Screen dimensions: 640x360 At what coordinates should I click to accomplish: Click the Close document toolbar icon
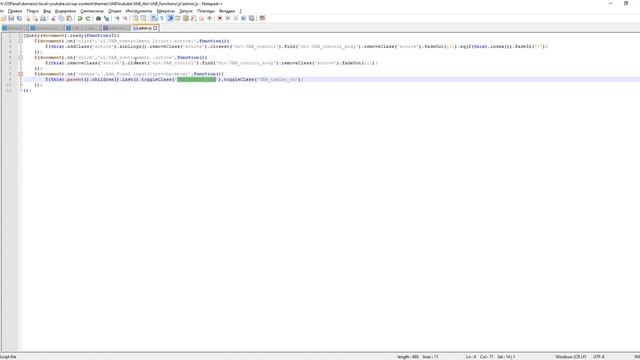[x=27, y=18]
